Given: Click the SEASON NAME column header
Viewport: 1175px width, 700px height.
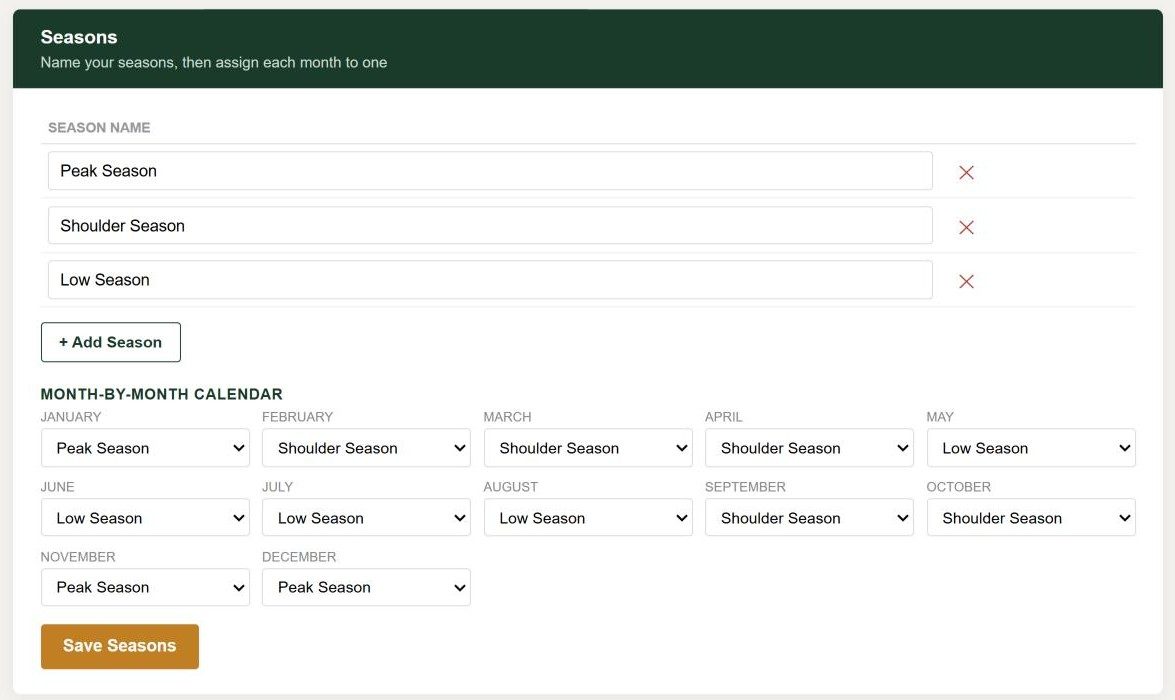Looking at the screenshot, I should click(x=99, y=127).
